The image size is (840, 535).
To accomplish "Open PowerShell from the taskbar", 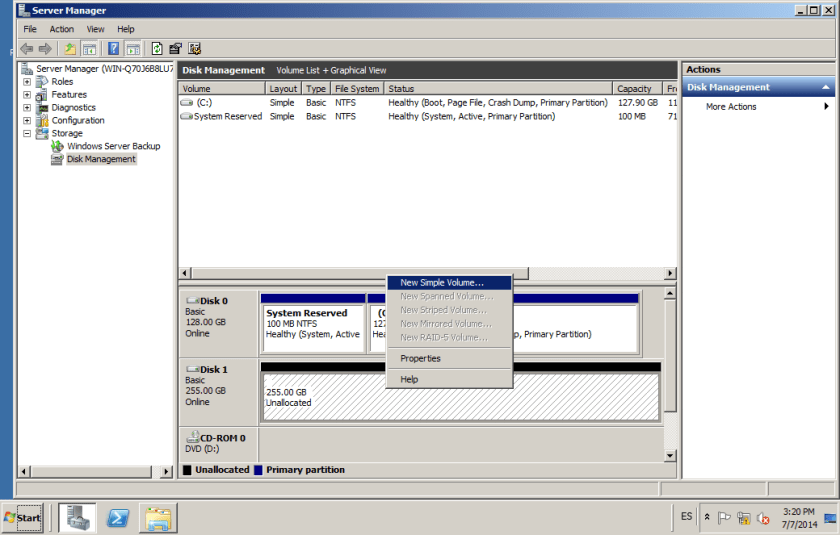I will click(x=117, y=517).
